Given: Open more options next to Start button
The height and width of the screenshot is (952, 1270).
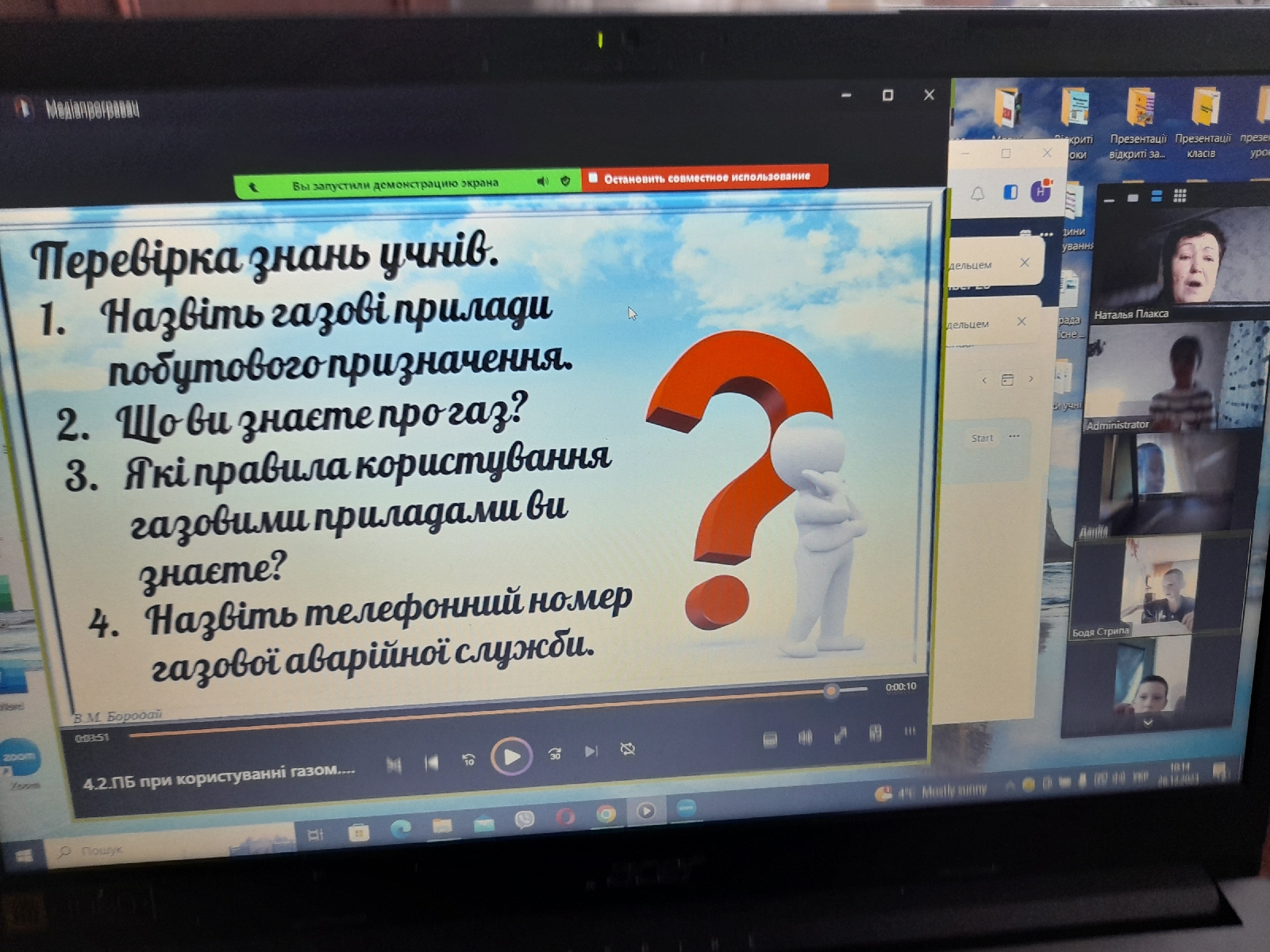Looking at the screenshot, I should pyautogui.click(x=1014, y=436).
